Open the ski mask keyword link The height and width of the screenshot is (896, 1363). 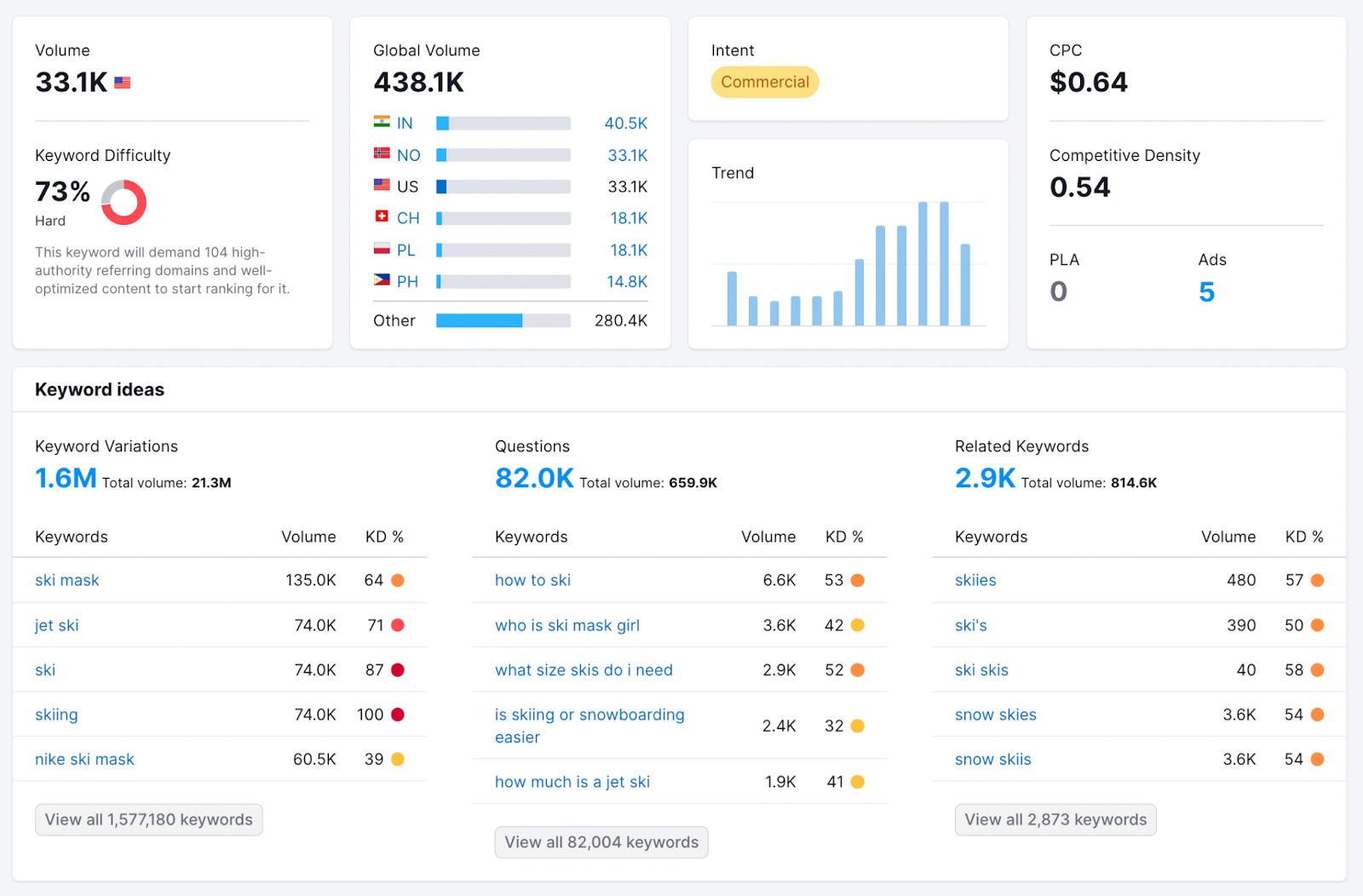pyautogui.click(x=66, y=580)
